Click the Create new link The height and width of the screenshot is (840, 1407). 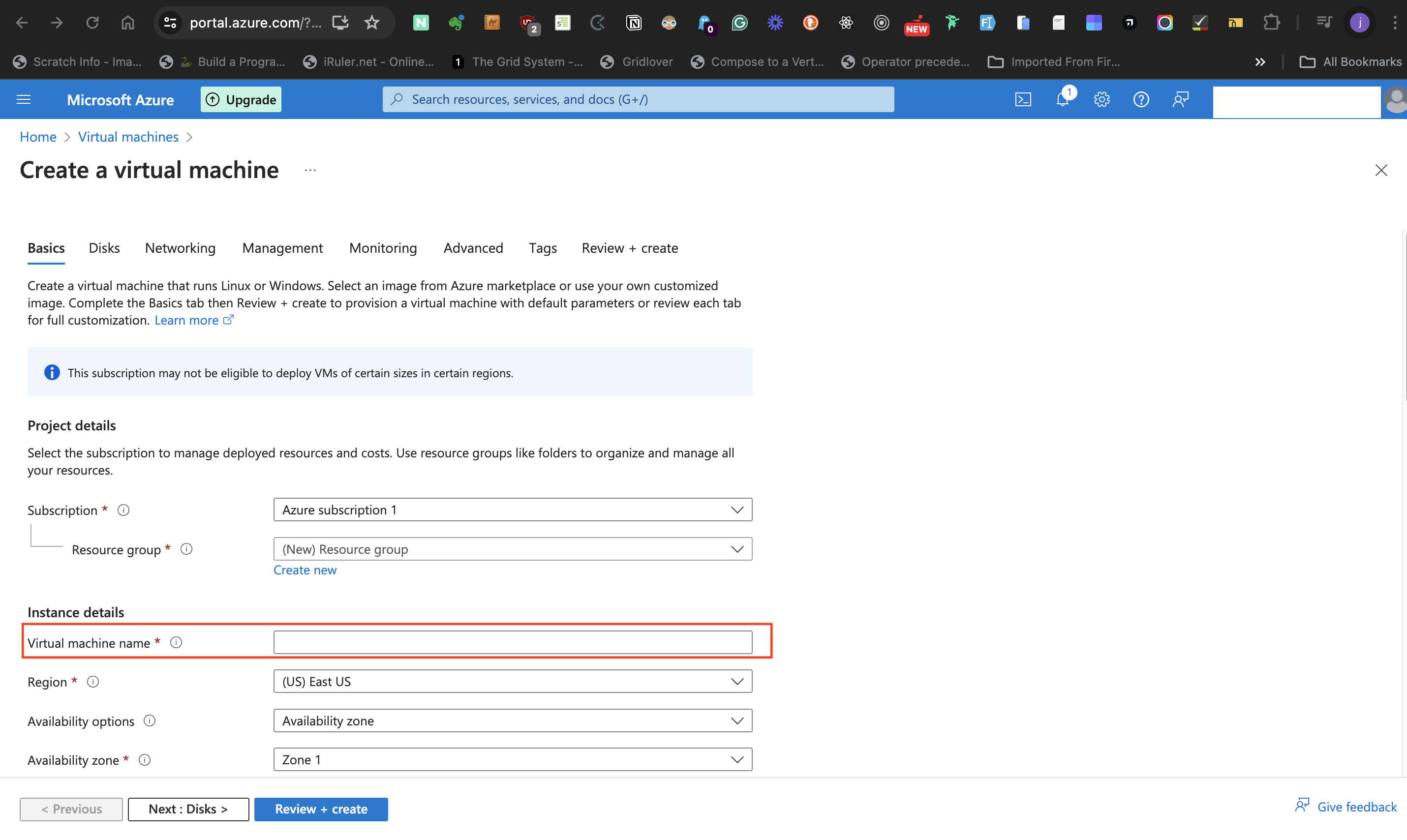pyautogui.click(x=305, y=570)
